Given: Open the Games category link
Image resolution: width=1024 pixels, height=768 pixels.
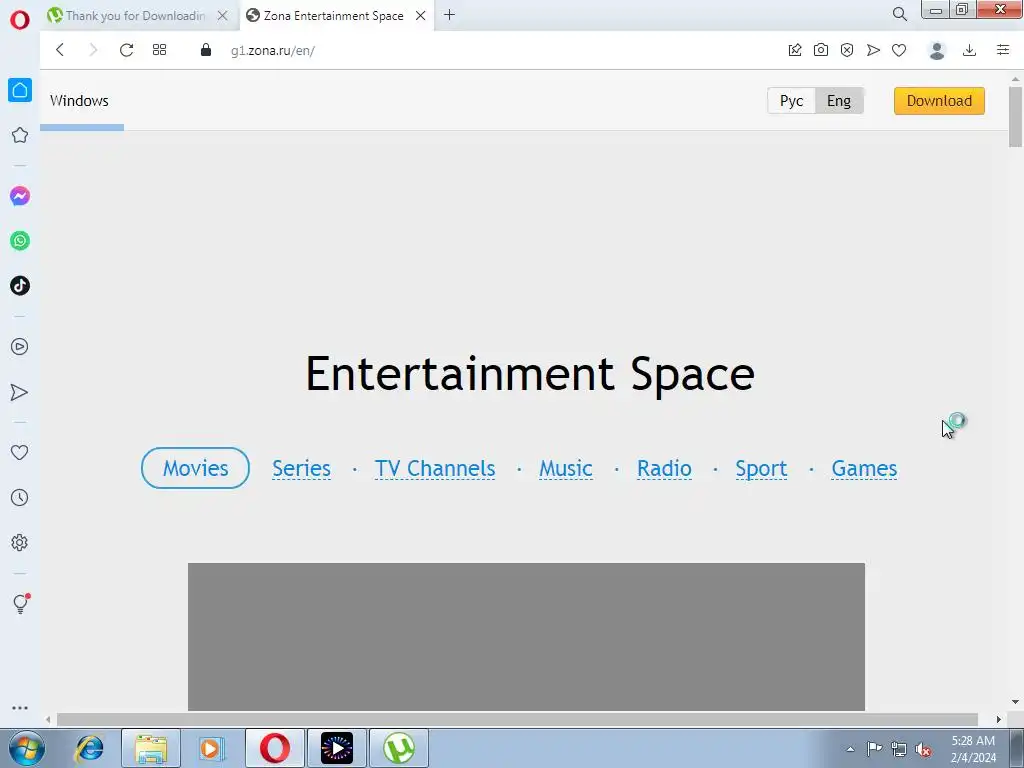Looking at the screenshot, I should [864, 468].
